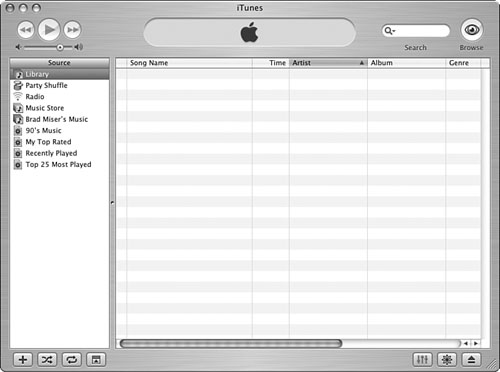The image size is (500, 372).
Task: Add a new playlist with plus button
Action: pos(23,359)
